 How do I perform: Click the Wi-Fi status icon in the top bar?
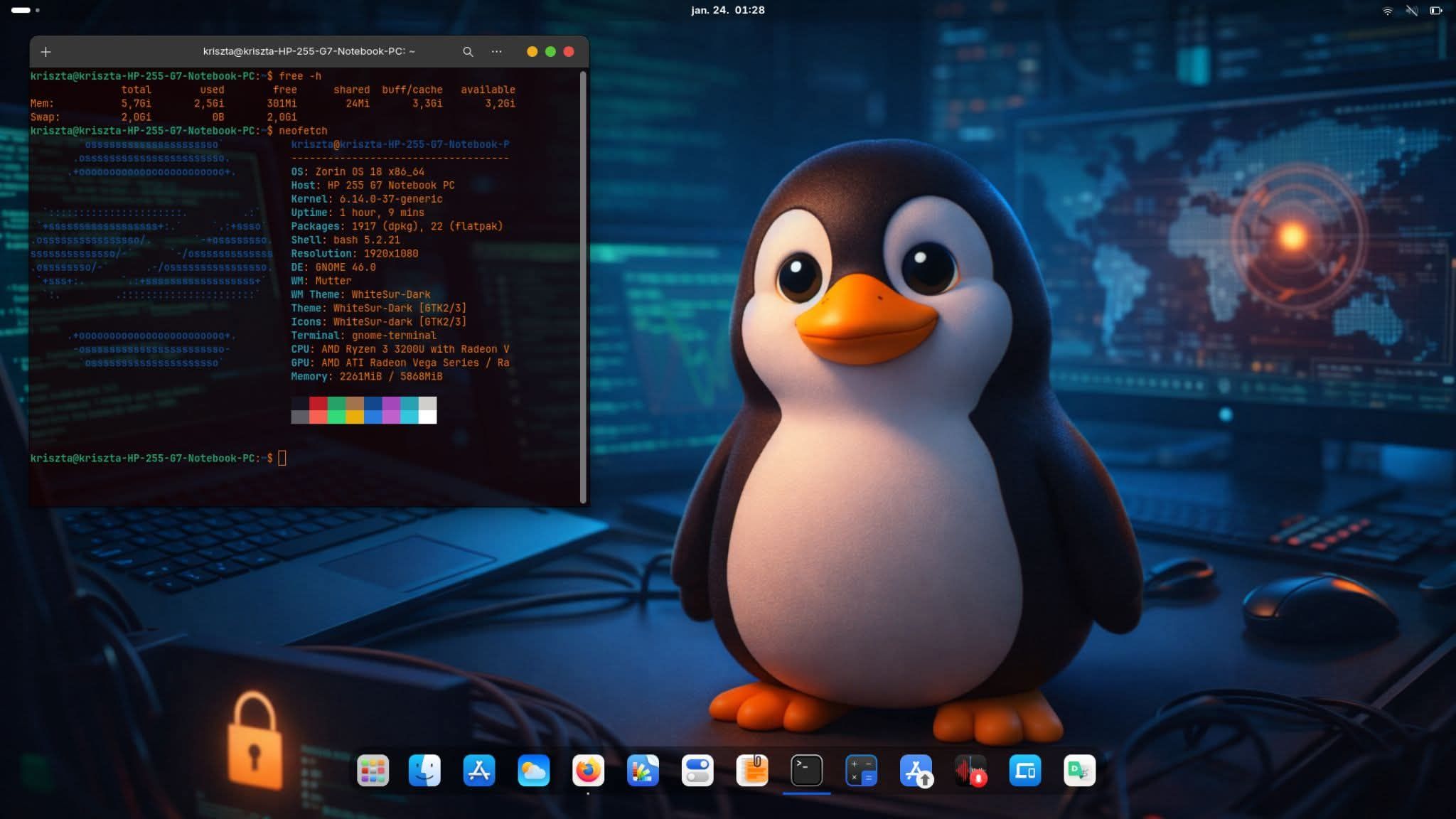[1387, 11]
